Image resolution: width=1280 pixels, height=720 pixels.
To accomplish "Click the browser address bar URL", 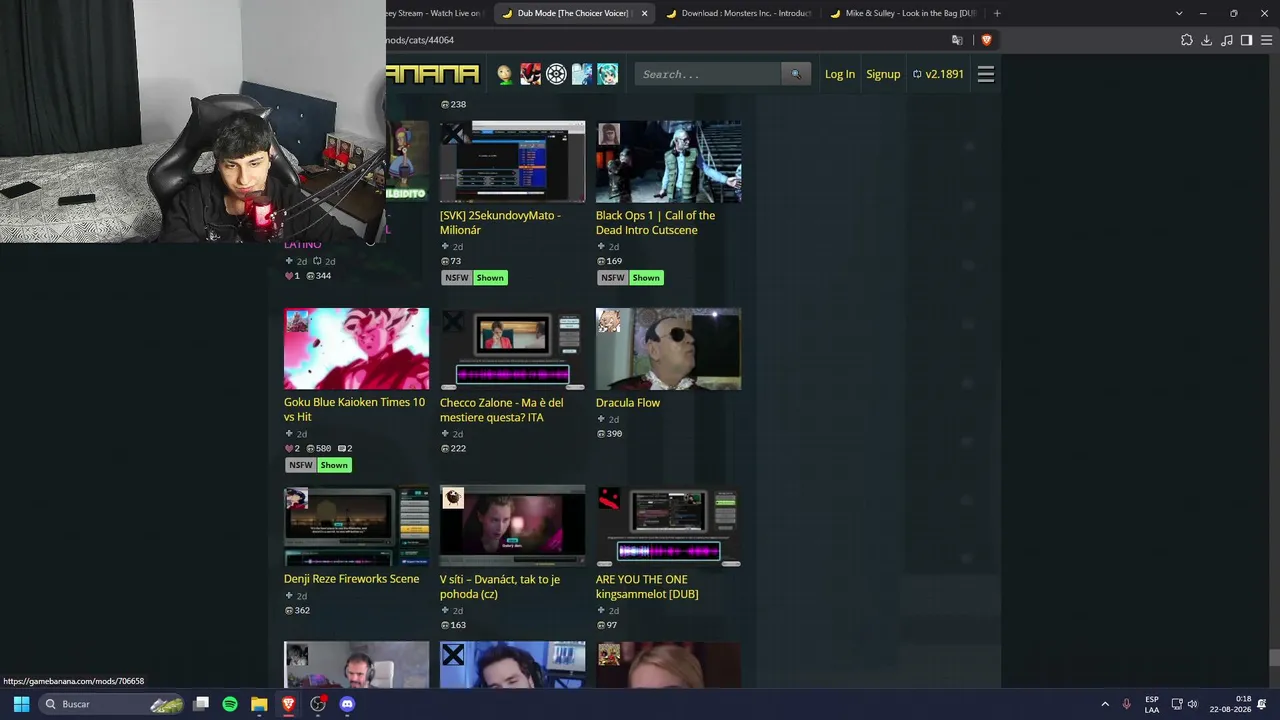I will [x=420, y=40].
